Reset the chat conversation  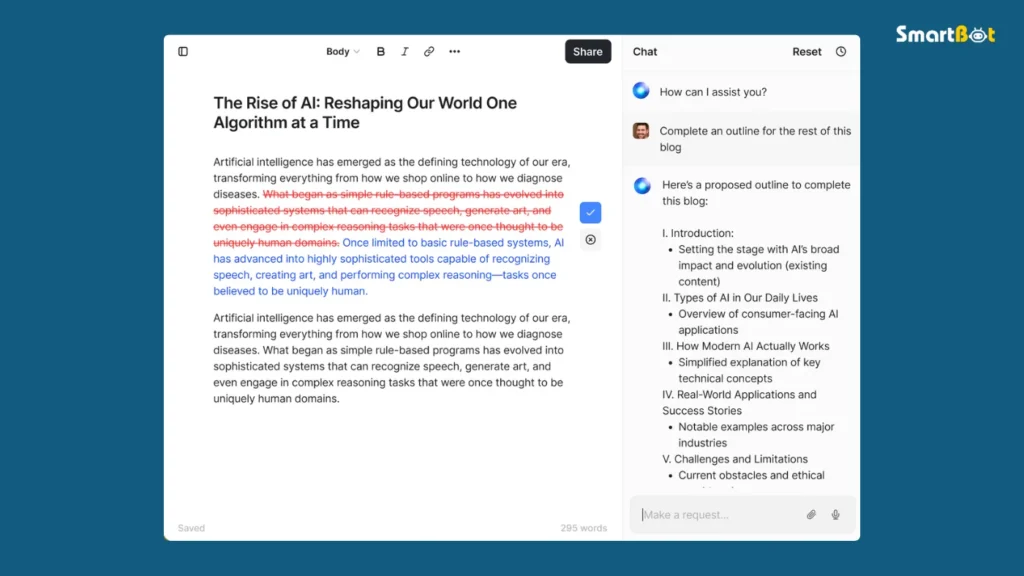pos(806,52)
